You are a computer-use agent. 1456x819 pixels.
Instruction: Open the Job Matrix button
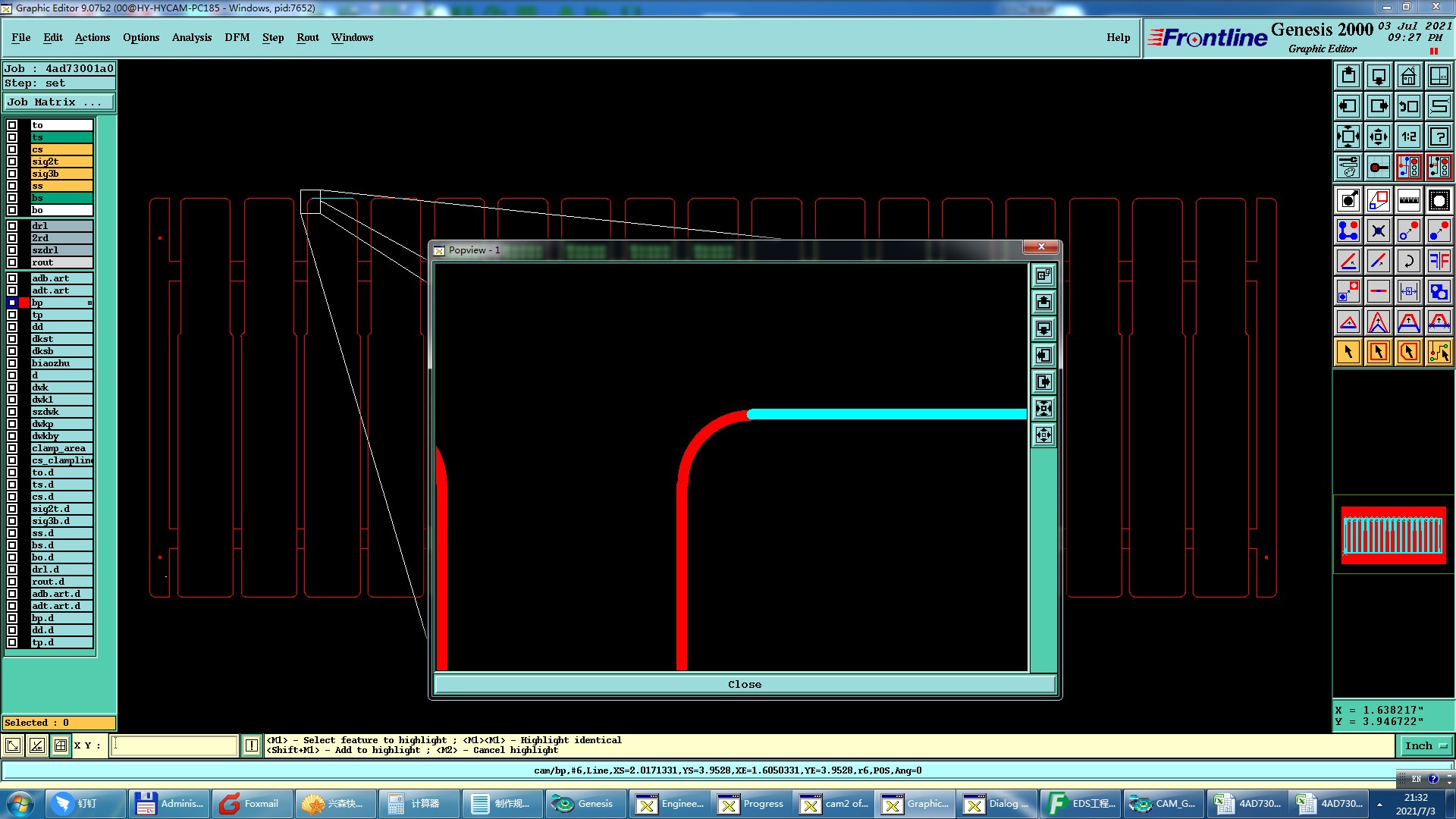(x=59, y=102)
